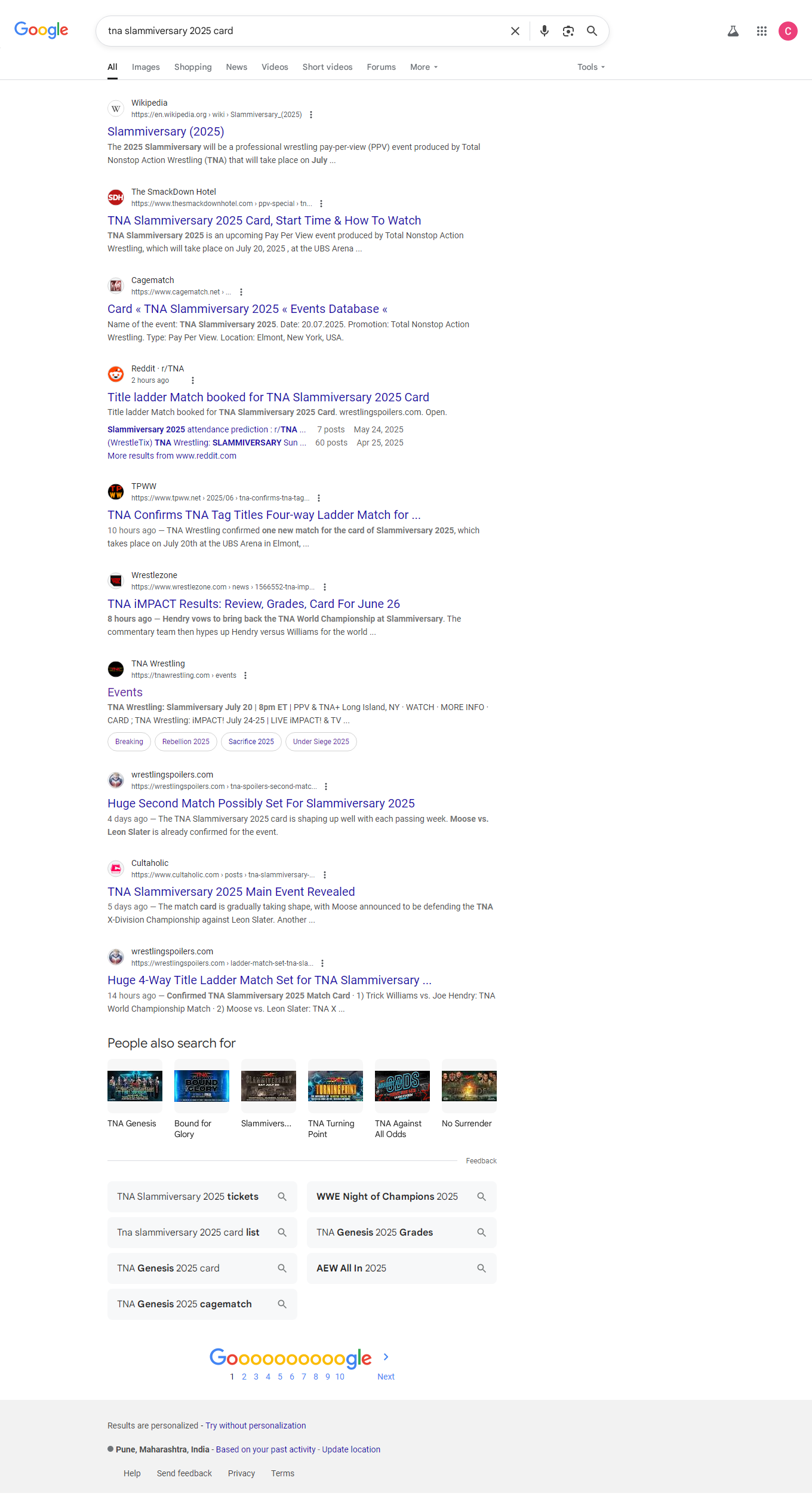Click the search icon on 'AEW All In 2025'
This screenshot has height=1496, width=812.
point(482,1268)
